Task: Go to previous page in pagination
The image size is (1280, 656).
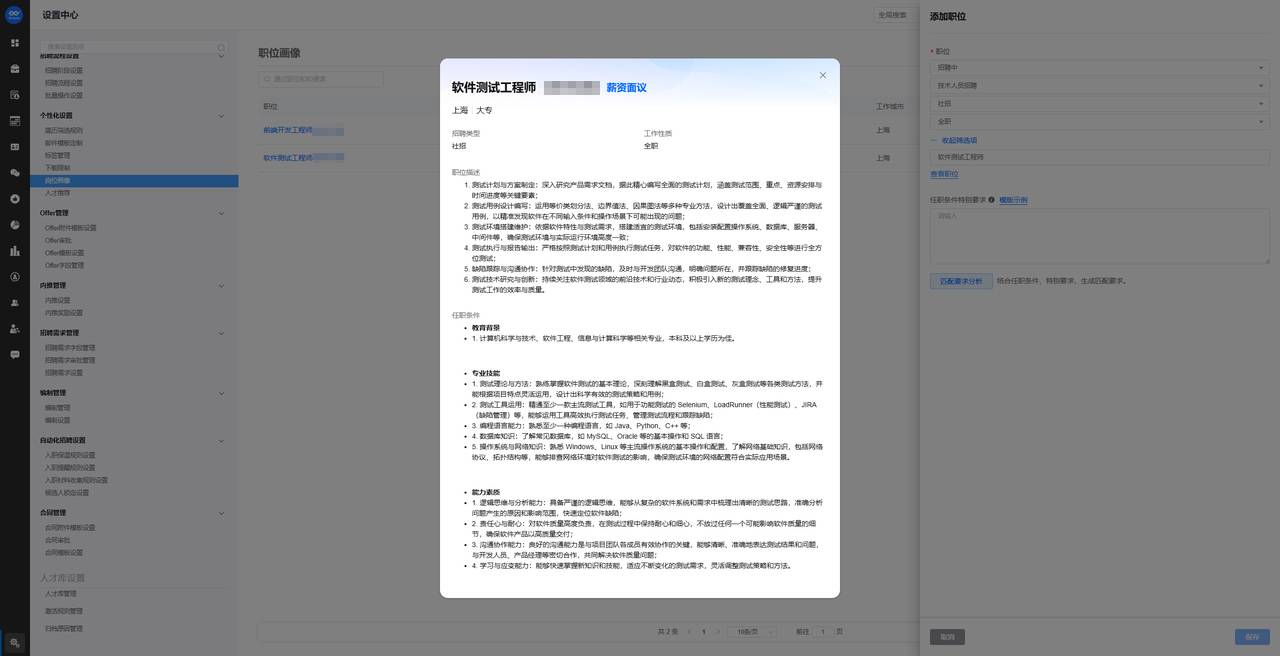Action: (690, 632)
